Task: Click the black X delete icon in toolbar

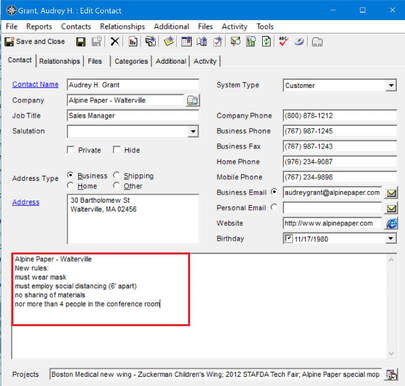Action: coord(115,42)
